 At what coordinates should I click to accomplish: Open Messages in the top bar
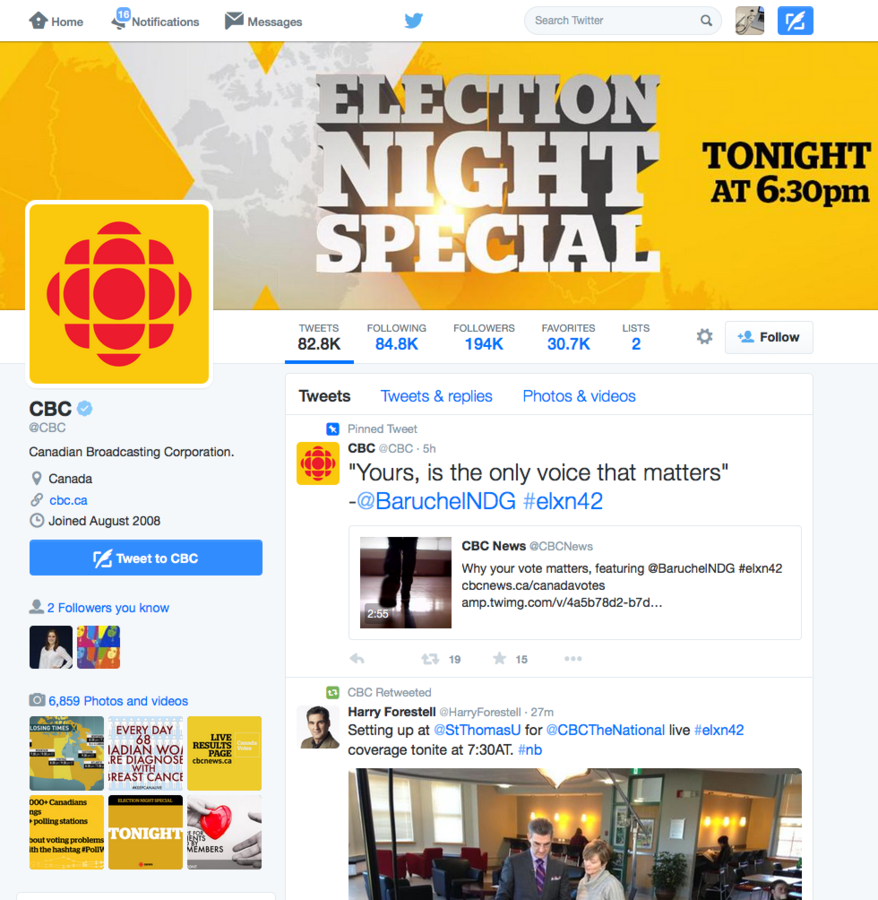(x=263, y=21)
